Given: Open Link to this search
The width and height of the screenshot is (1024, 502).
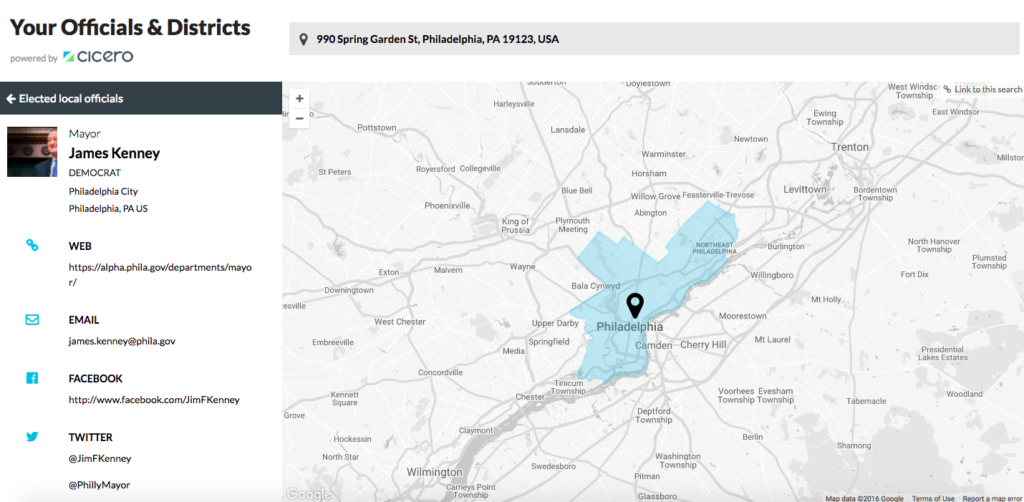Looking at the screenshot, I should [983, 89].
